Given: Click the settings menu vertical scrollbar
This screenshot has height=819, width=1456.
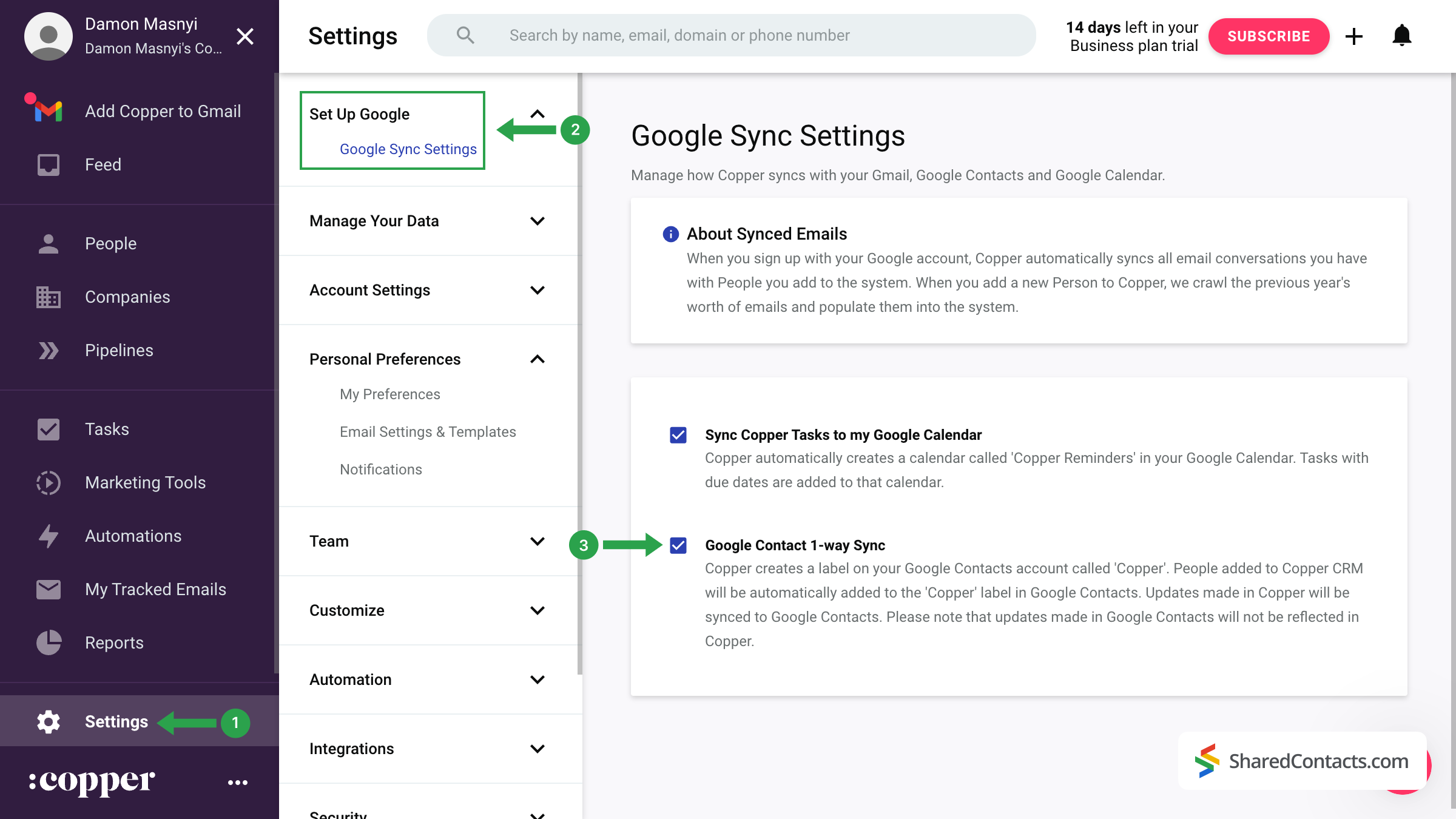Looking at the screenshot, I should click(x=580, y=374).
